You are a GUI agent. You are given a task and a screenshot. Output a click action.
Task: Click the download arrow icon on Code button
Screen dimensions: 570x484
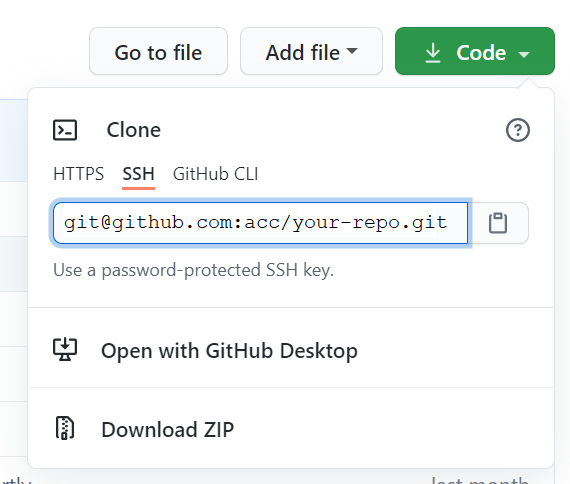(x=433, y=53)
